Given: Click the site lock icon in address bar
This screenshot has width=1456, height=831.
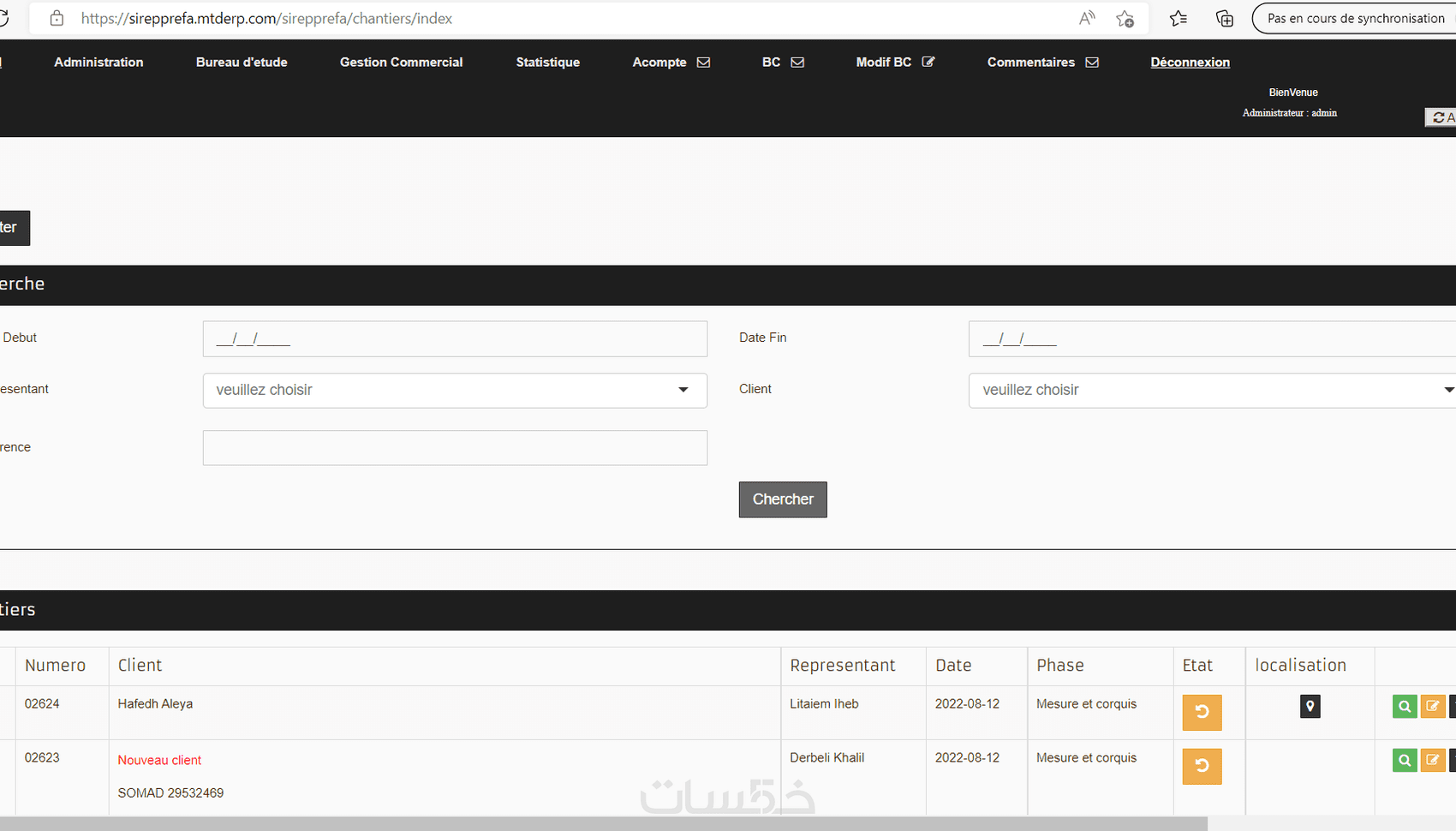Looking at the screenshot, I should coord(57,18).
